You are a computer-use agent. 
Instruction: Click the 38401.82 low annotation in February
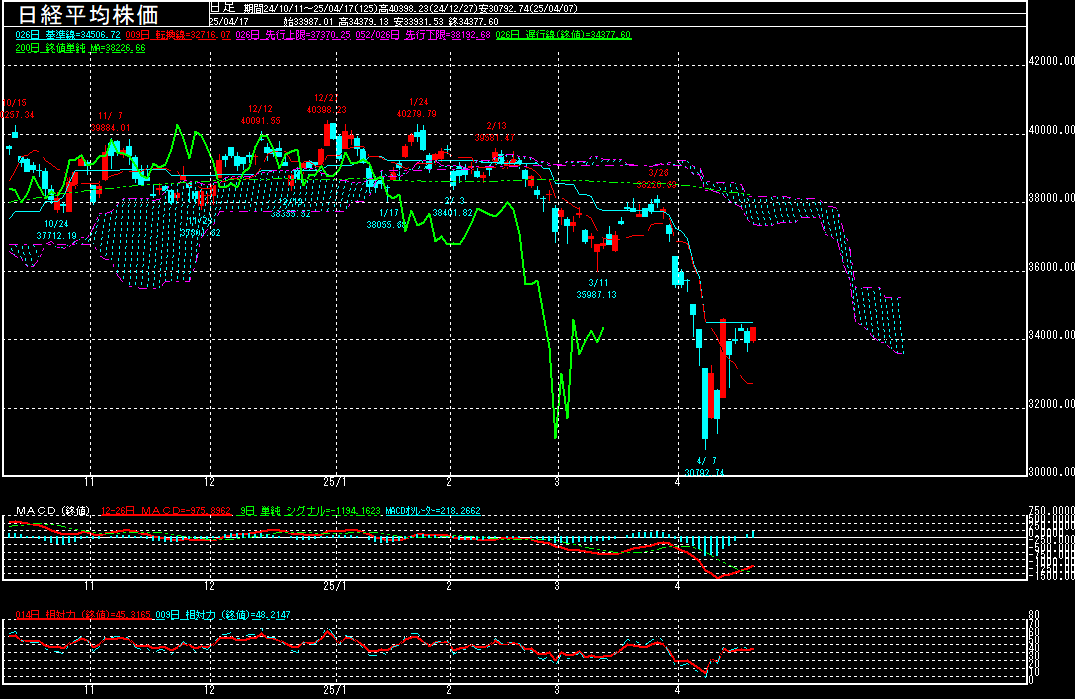coord(453,206)
